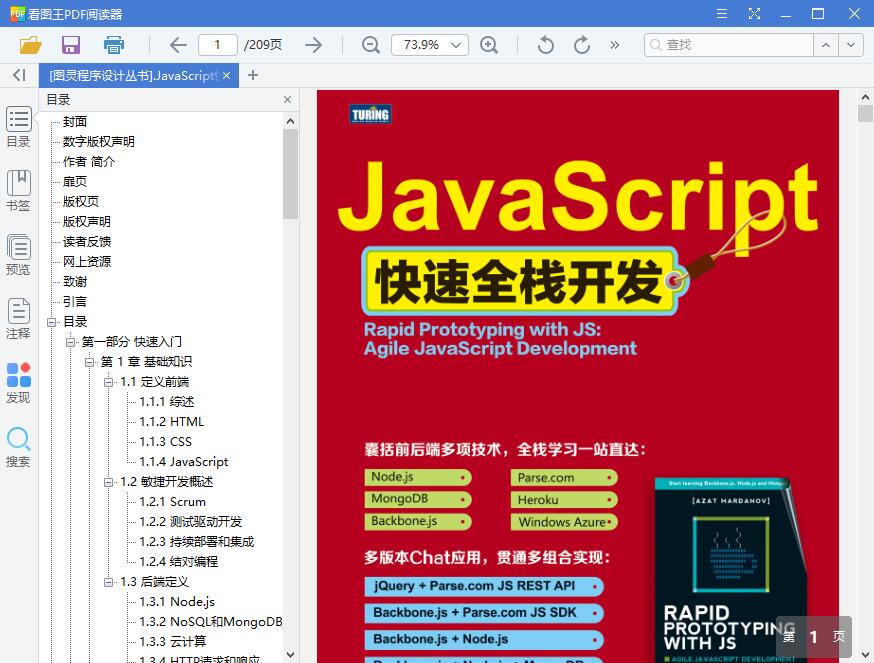874x663 pixels.
Task: Select 1.1.1 综述 outline entry
Action: click(x=167, y=401)
